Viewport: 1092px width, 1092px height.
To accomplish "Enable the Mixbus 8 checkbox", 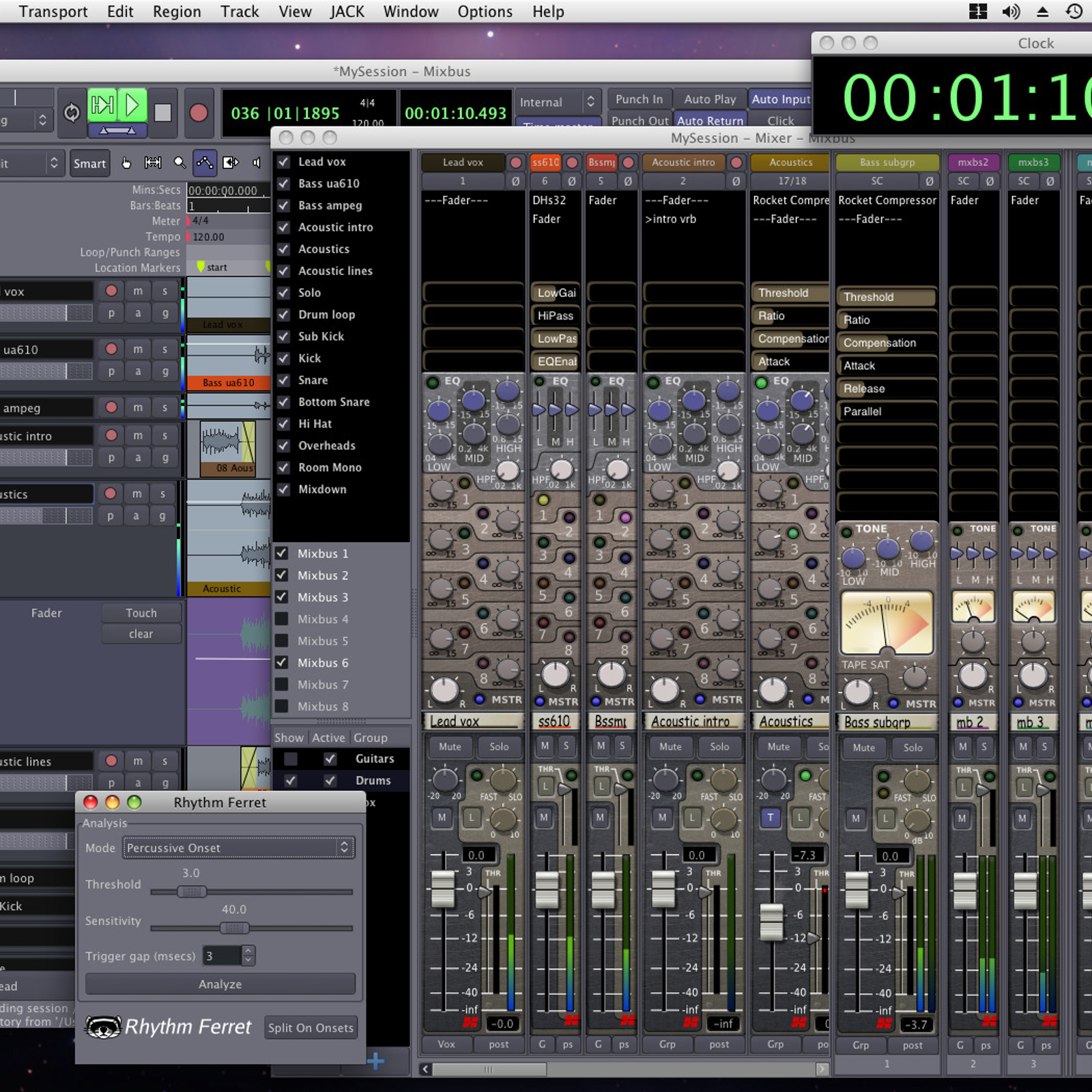I will (281, 706).
